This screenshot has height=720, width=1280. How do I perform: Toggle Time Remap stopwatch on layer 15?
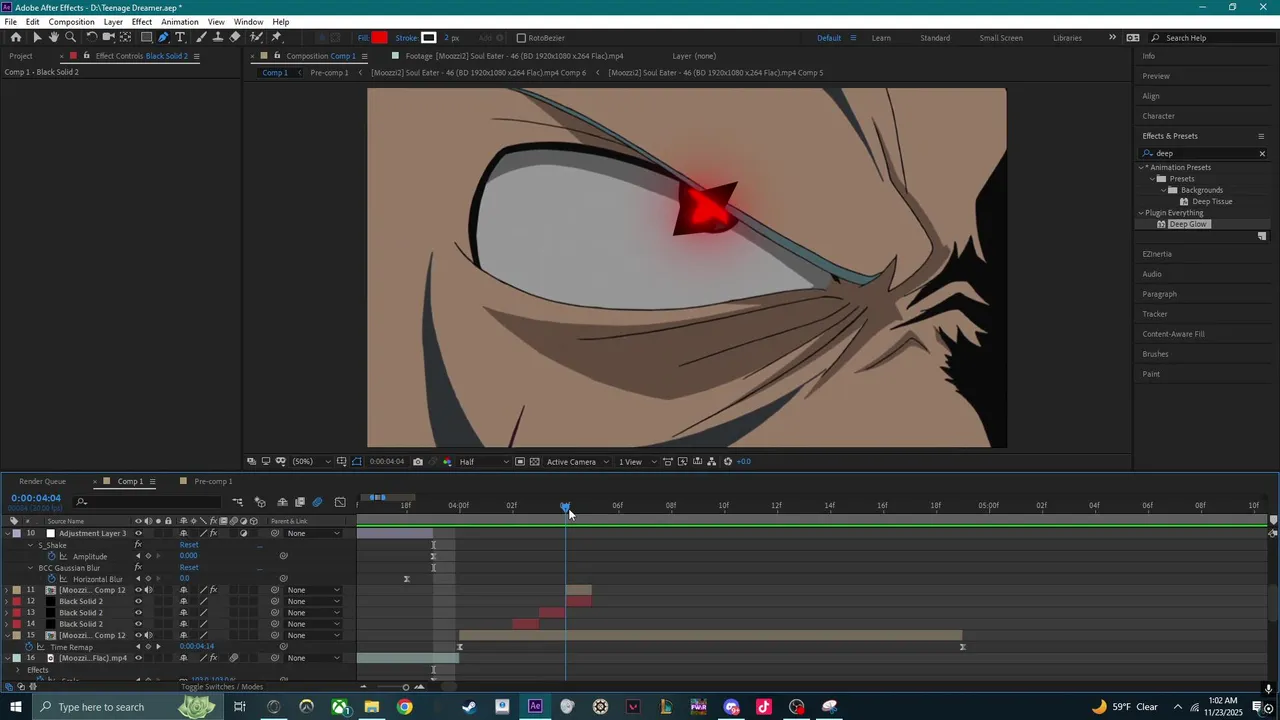[29, 647]
